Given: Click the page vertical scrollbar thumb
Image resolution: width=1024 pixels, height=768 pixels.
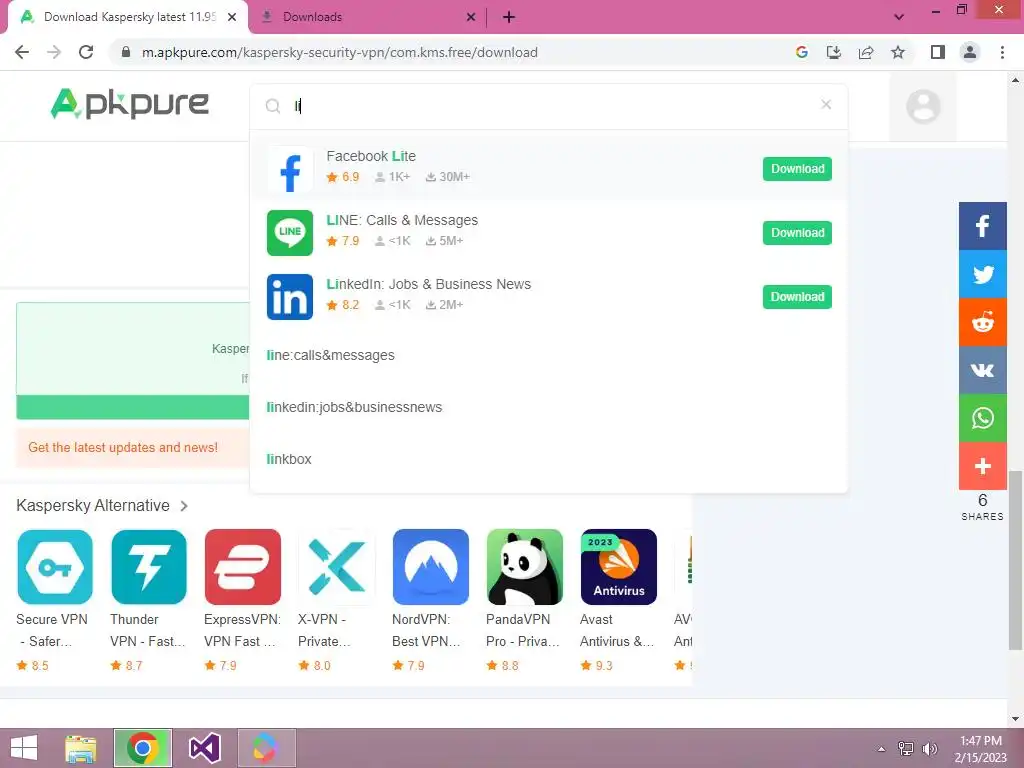Looking at the screenshot, I should 1015,560.
